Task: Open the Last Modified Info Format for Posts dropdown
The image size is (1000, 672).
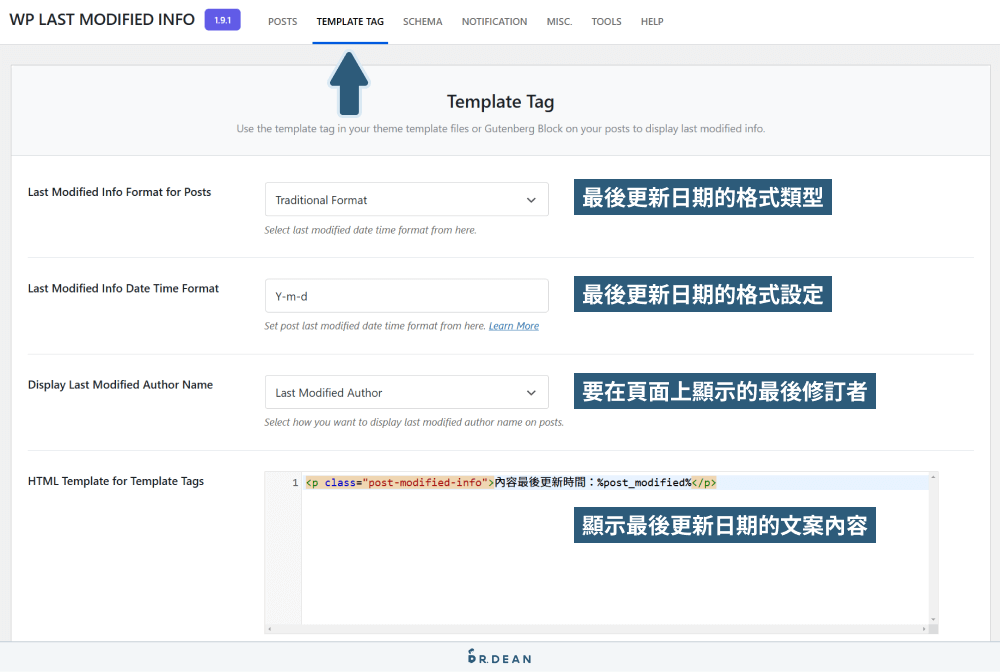Action: tap(405, 199)
